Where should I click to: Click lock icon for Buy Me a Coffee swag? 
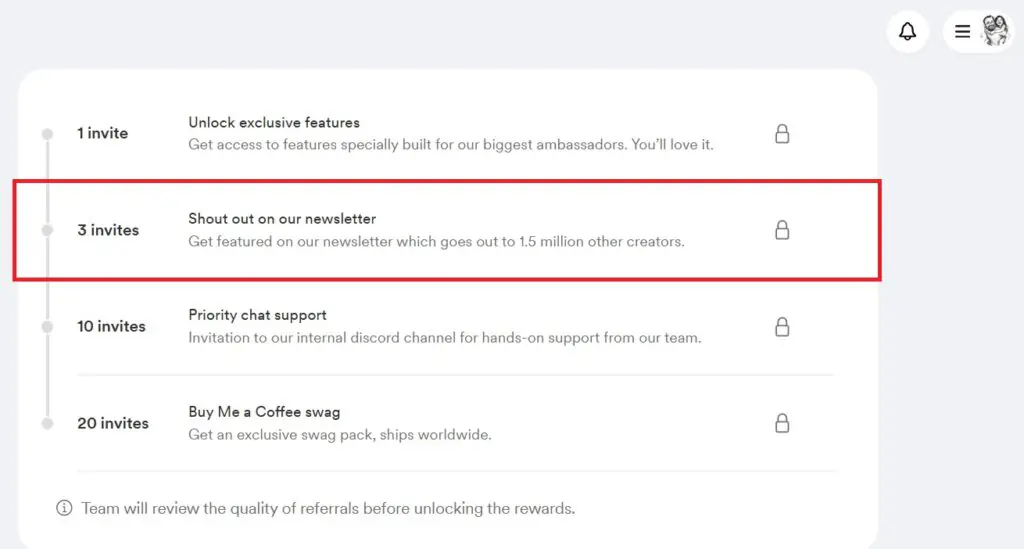782,423
